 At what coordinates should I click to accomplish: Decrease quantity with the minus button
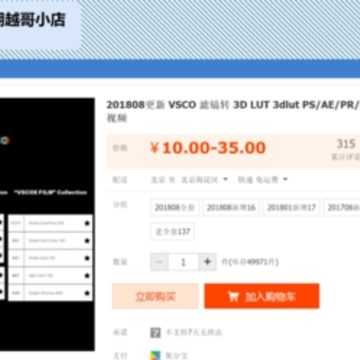click(x=159, y=262)
